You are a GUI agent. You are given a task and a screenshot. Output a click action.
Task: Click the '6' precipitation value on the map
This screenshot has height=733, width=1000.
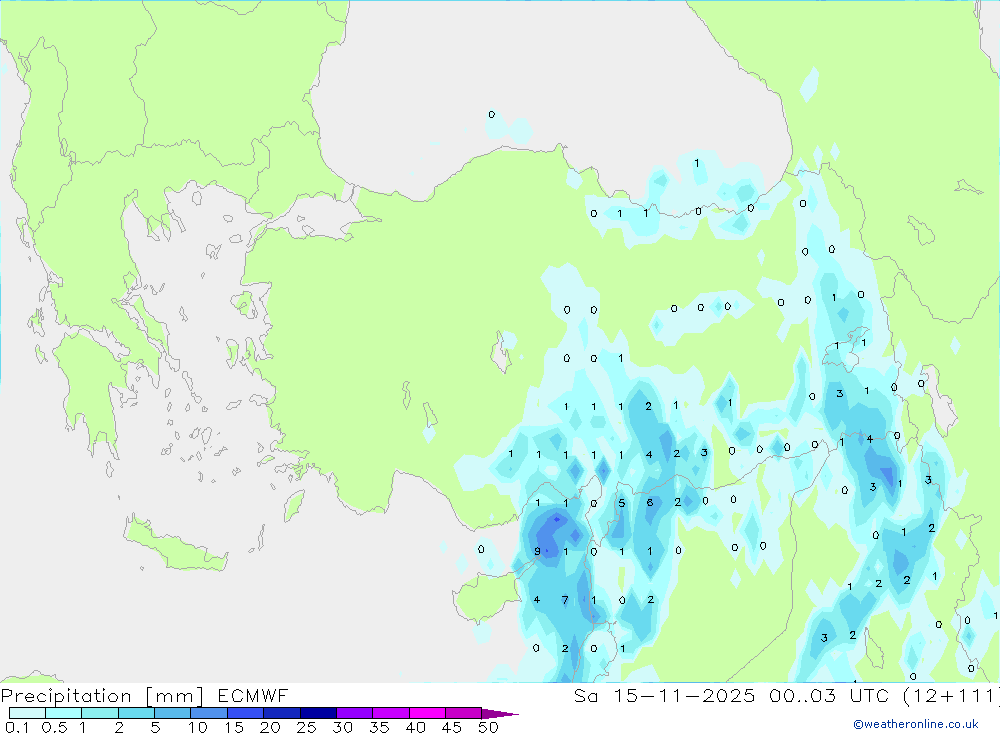point(650,503)
